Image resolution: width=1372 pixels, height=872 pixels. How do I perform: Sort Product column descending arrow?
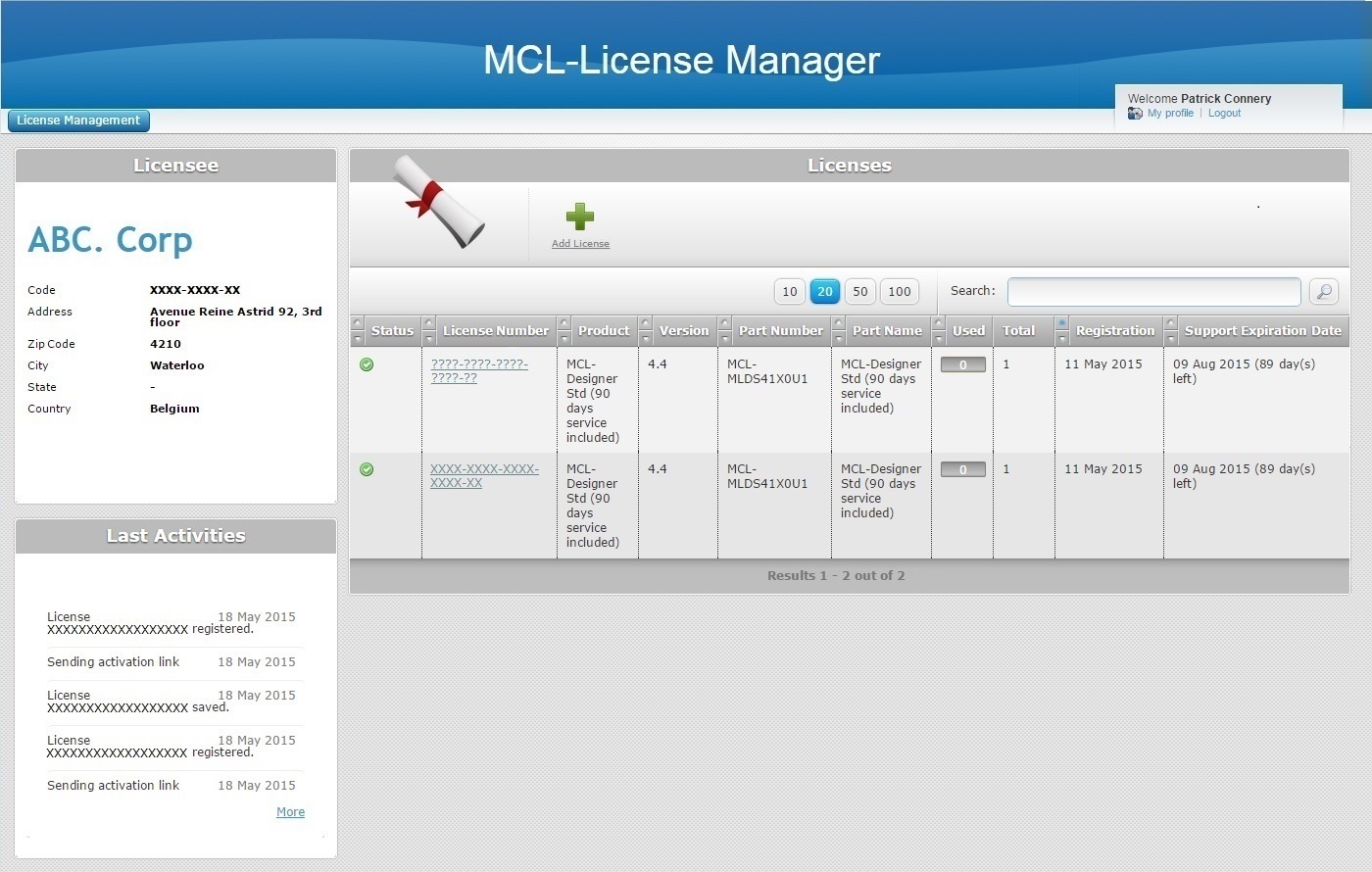(563, 339)
